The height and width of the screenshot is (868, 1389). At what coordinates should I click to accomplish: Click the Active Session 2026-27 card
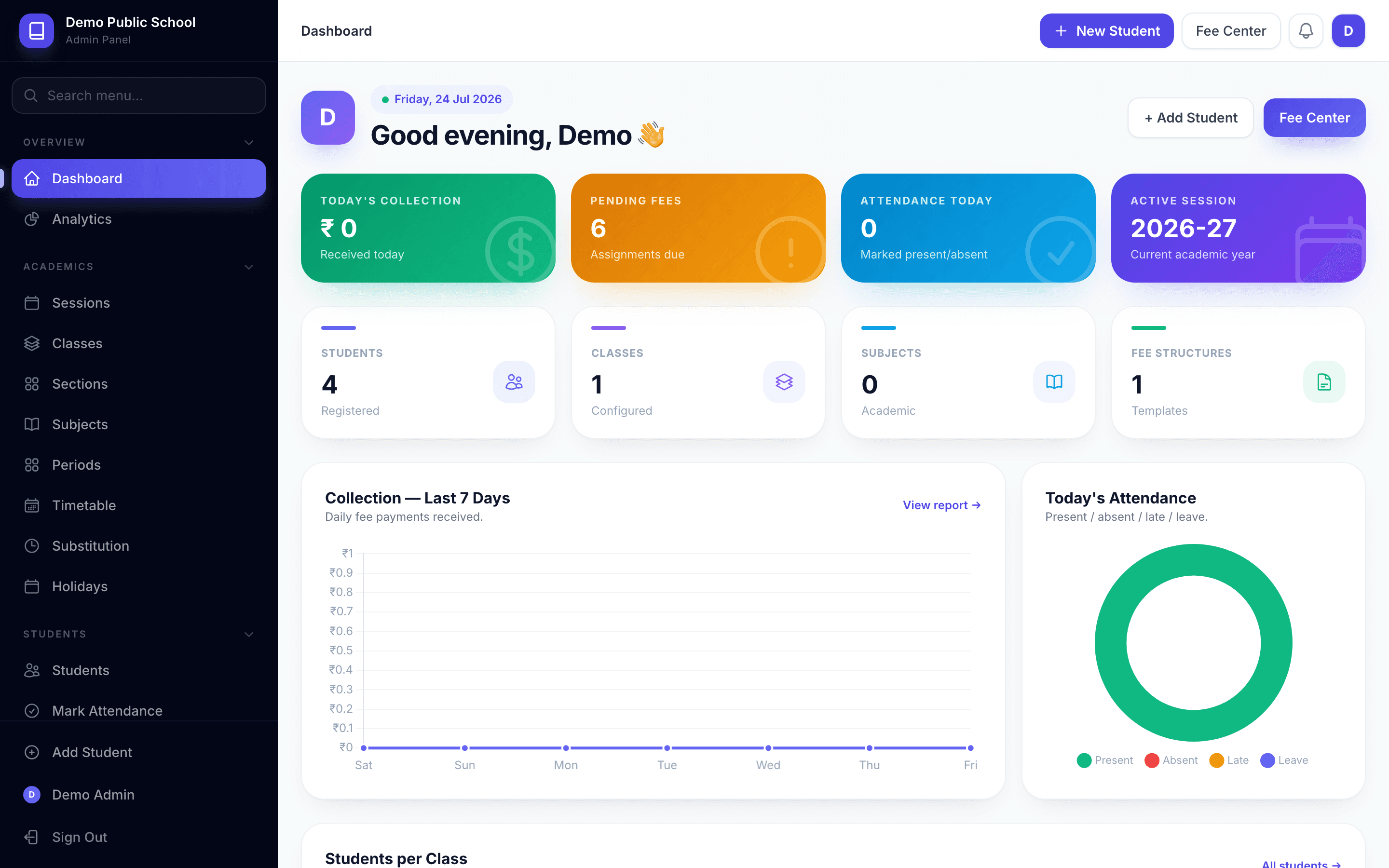(x=1238, y=228)
